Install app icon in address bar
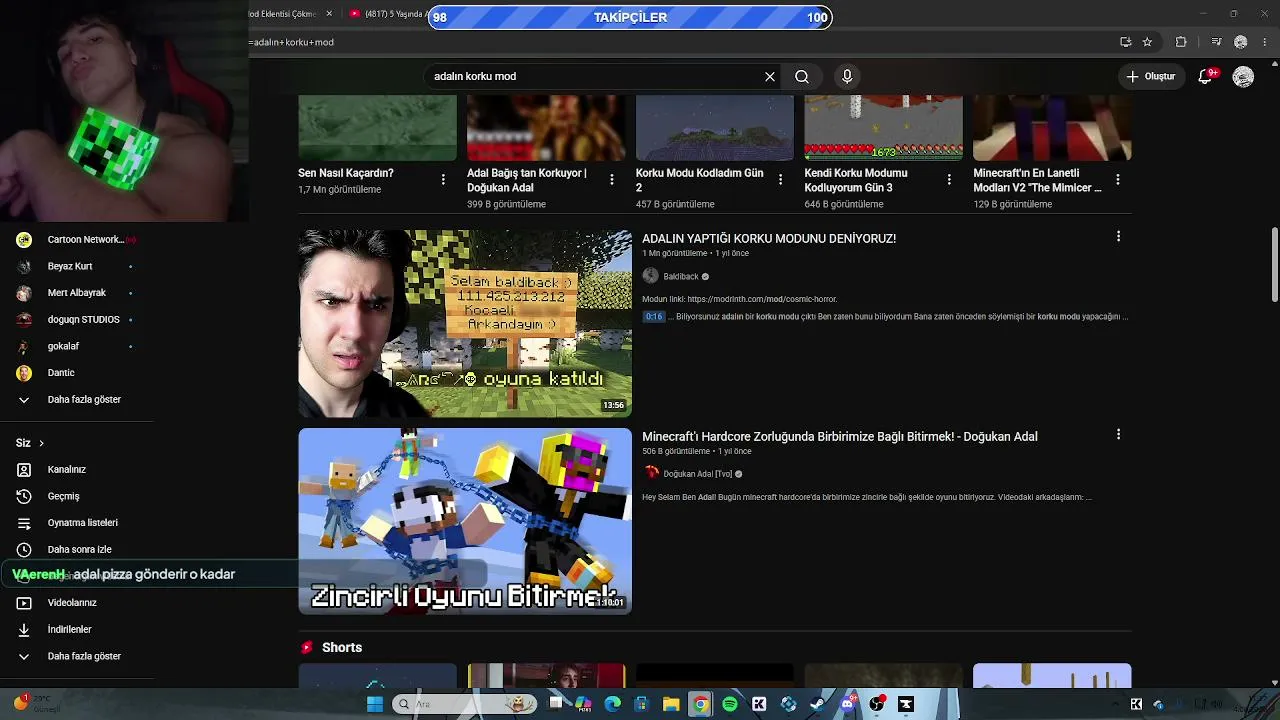 tap(1125, 42)
